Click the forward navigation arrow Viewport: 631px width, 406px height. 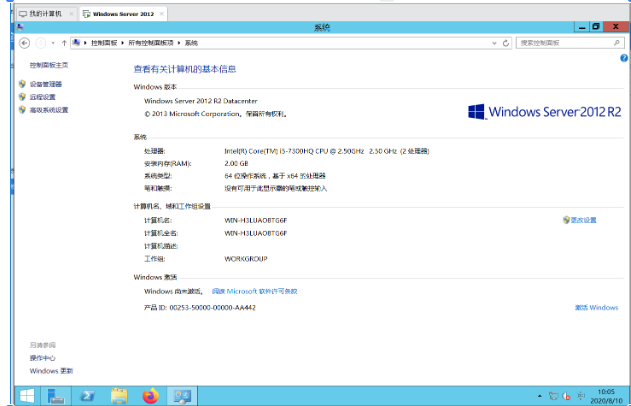pyautogui.click(x=40, y=43)
